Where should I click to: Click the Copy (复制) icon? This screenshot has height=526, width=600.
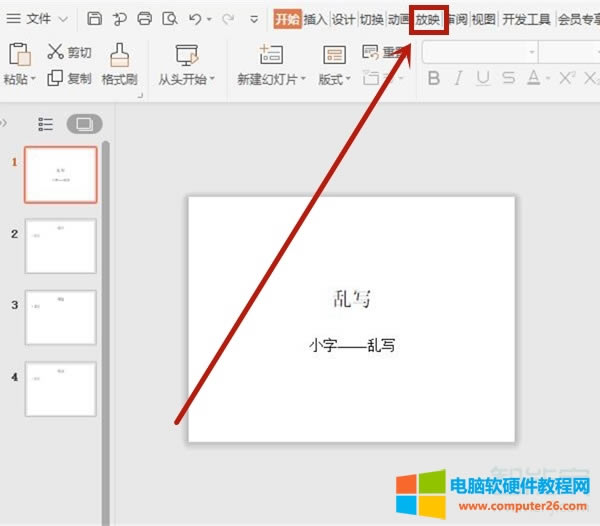click(55, 78)
